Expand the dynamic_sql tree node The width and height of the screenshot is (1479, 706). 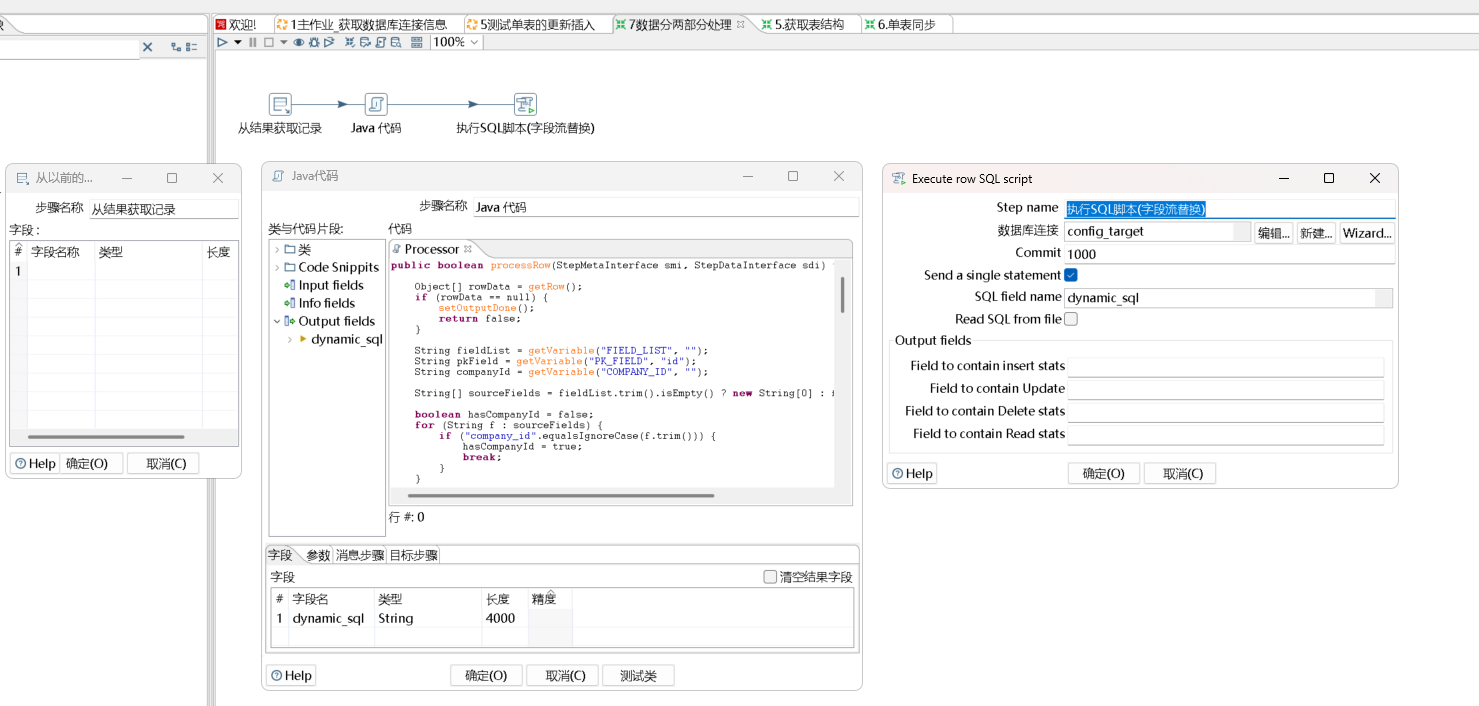pyautogui.click(x=290, y=339)
